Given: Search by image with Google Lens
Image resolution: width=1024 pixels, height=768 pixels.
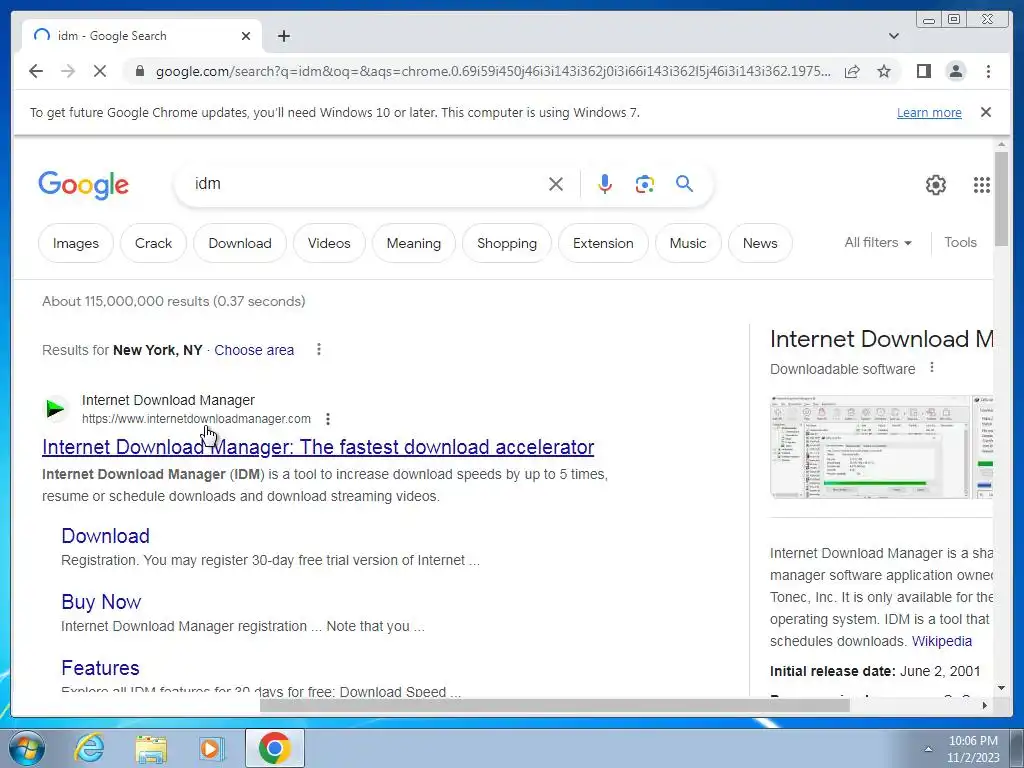Looking at the screenshot, I should (645, 184).
